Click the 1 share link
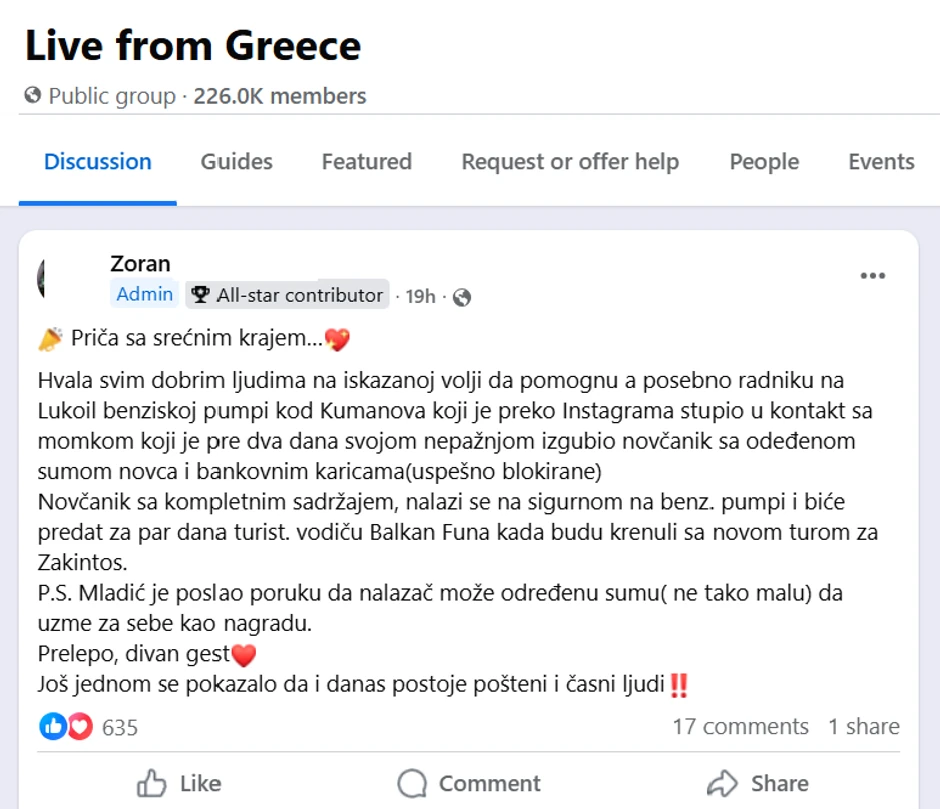Viewport: 940px width, 809px height. pyautogui.click(x=863, y=727)
